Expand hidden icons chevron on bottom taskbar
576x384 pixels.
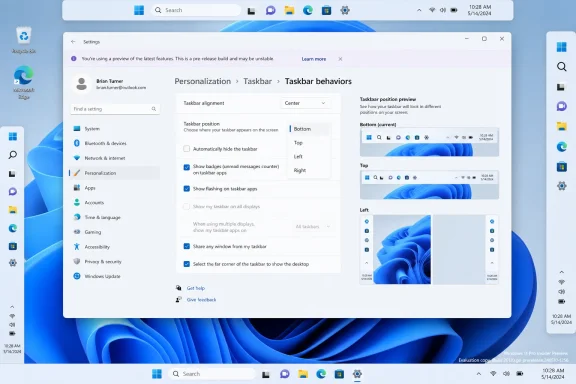click(479, 374)
